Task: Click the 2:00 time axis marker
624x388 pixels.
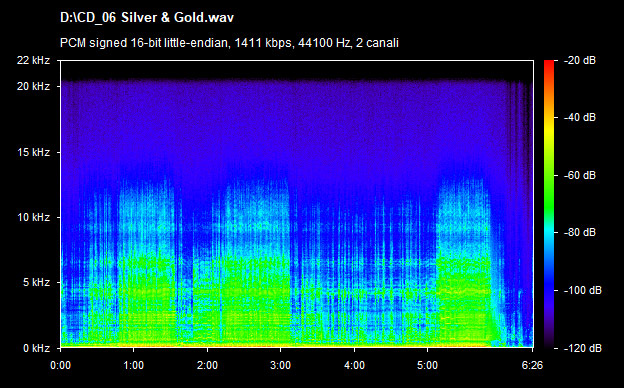Action: pyautogui.click(x=207, y=365)
